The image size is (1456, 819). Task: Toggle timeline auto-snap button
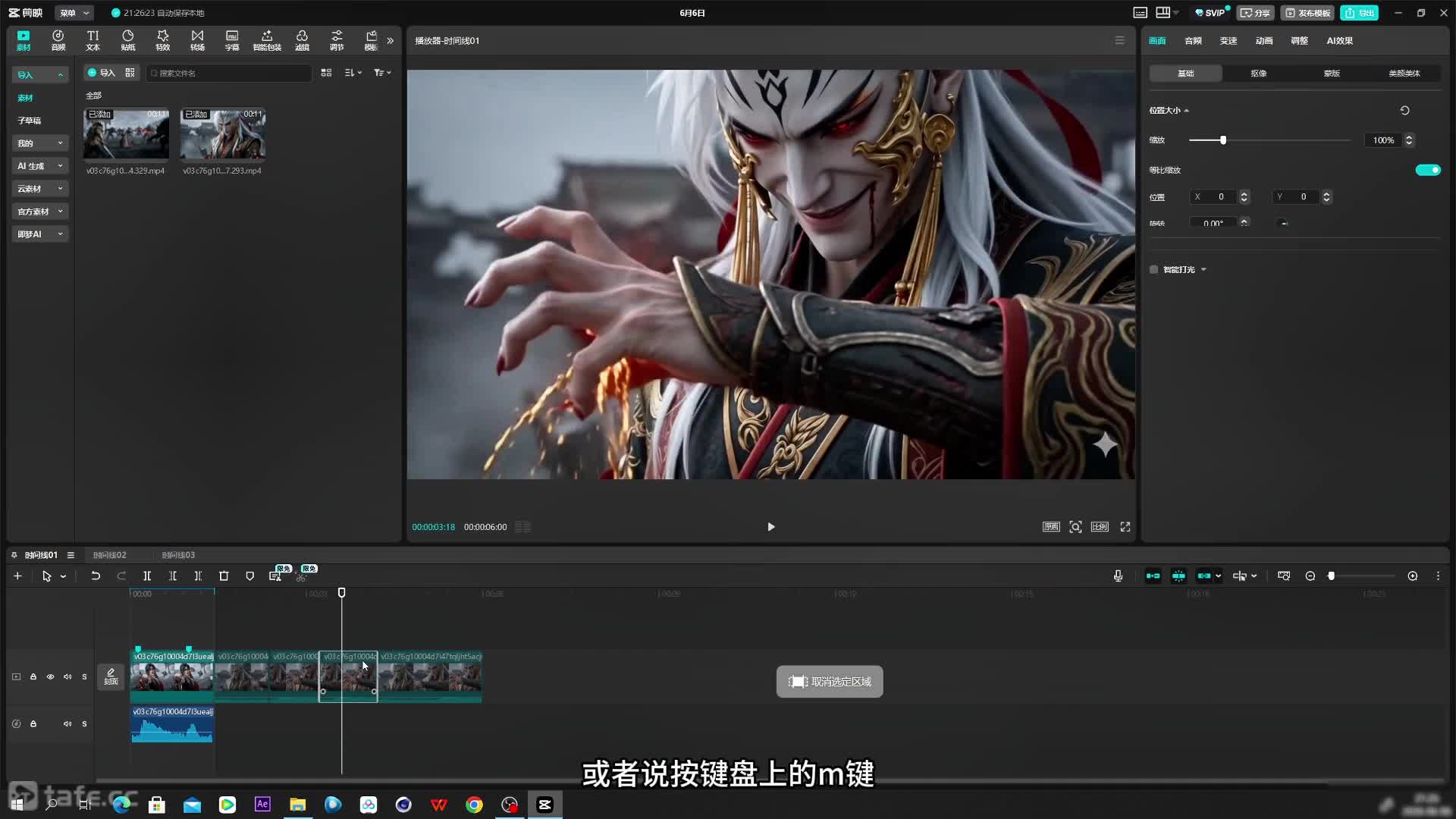pyautogui.click(x=1178, y=576)
